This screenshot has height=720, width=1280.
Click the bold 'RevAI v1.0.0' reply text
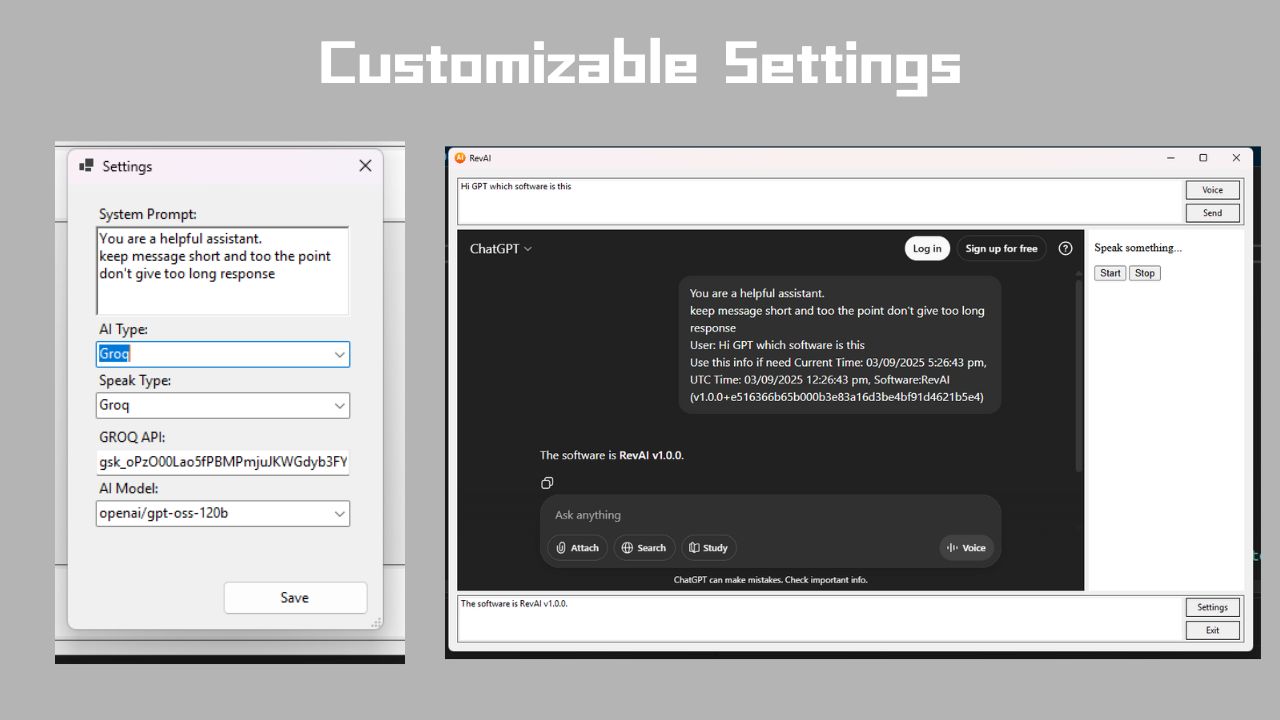(651, 455)
